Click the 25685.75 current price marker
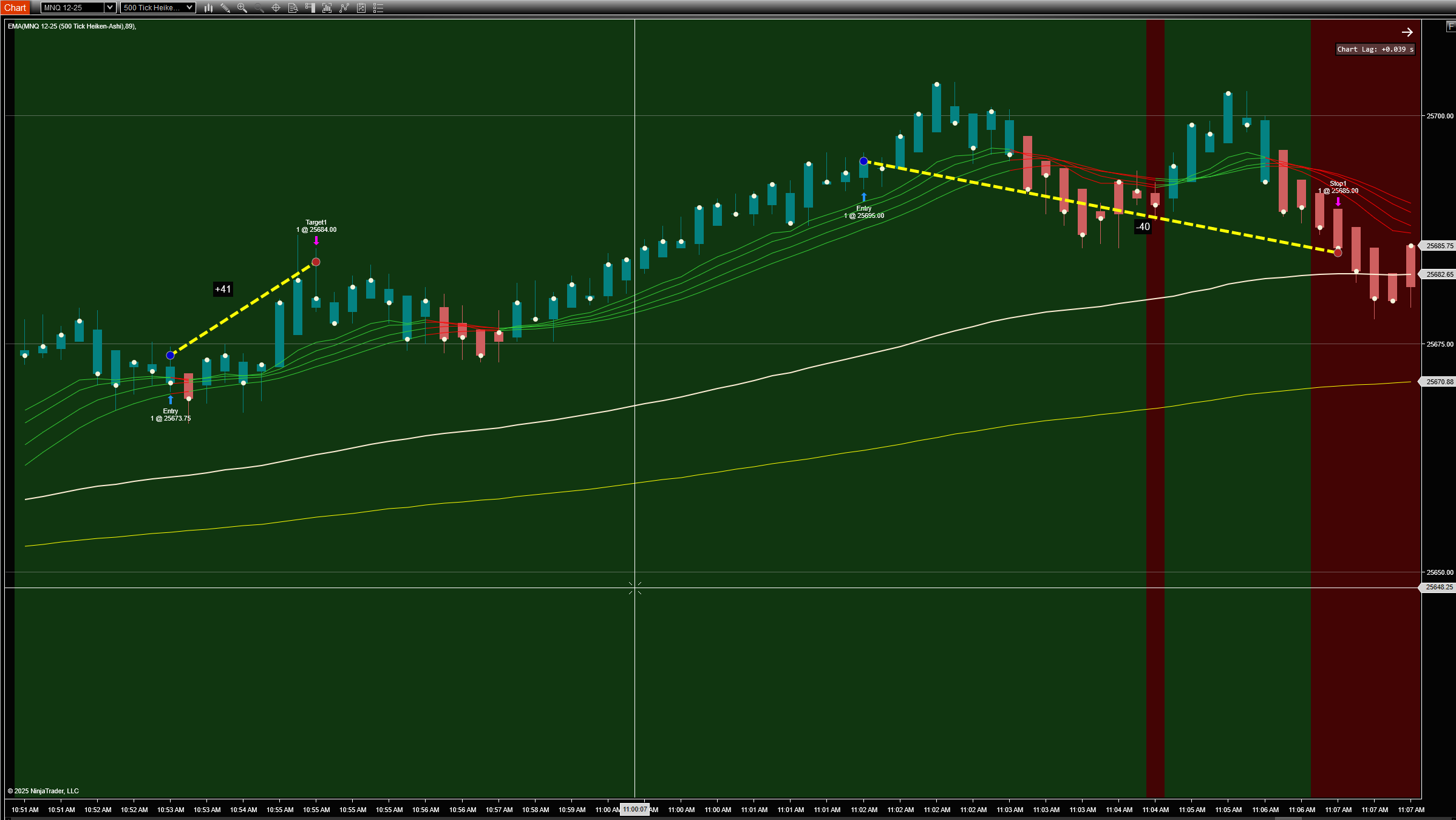Viewport: 1456px width, 820px height. [1439, 246]
